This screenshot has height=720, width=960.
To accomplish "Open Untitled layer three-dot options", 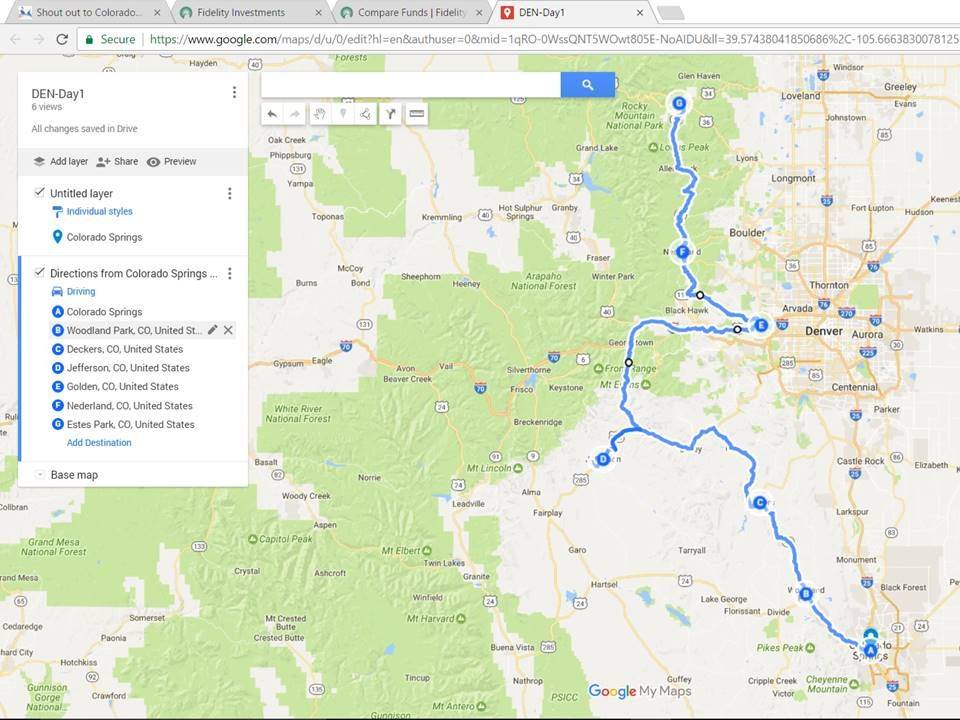I will (x=230, y=193).
